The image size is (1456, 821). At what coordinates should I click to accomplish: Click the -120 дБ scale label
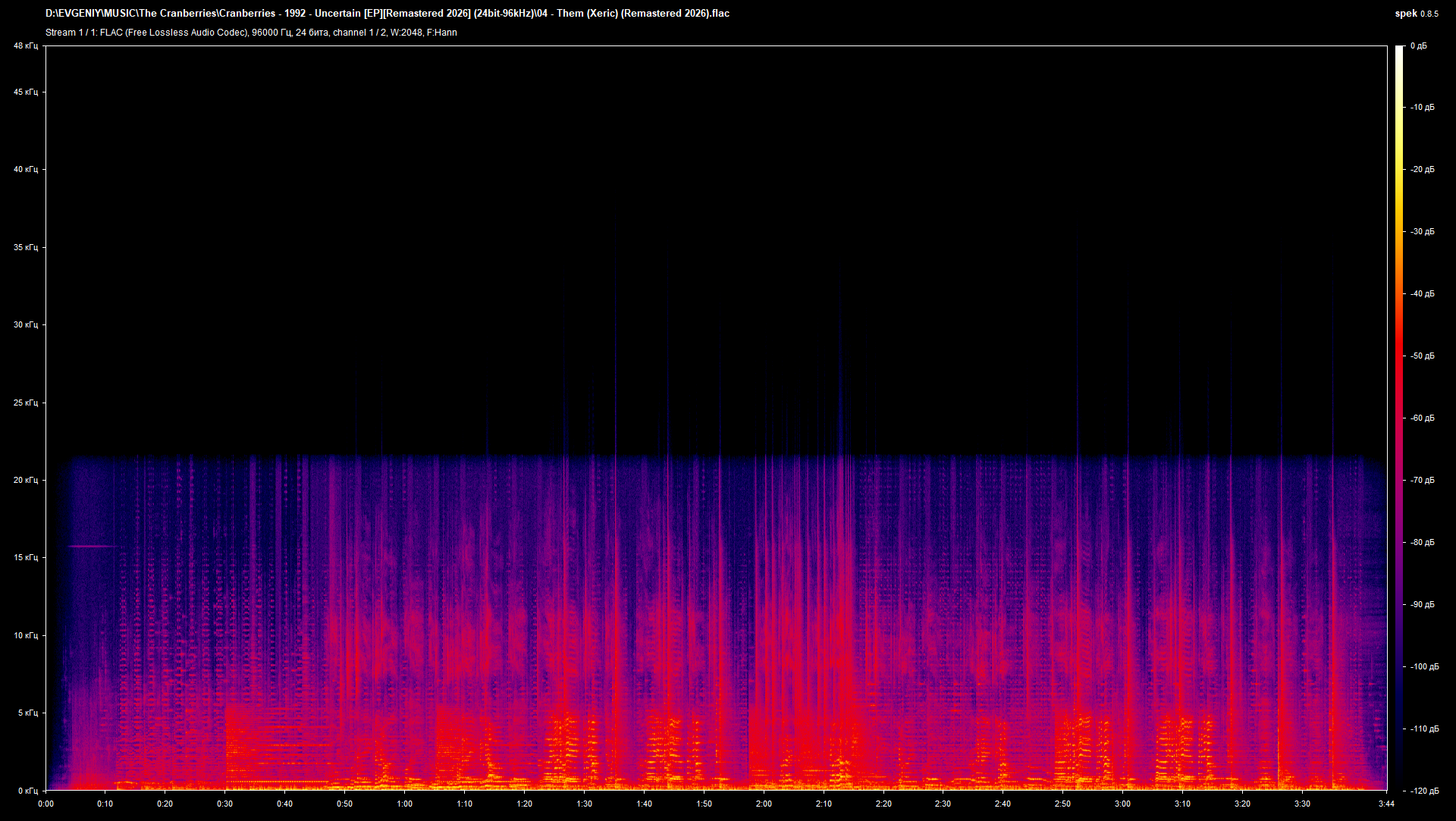(1423, 791)
